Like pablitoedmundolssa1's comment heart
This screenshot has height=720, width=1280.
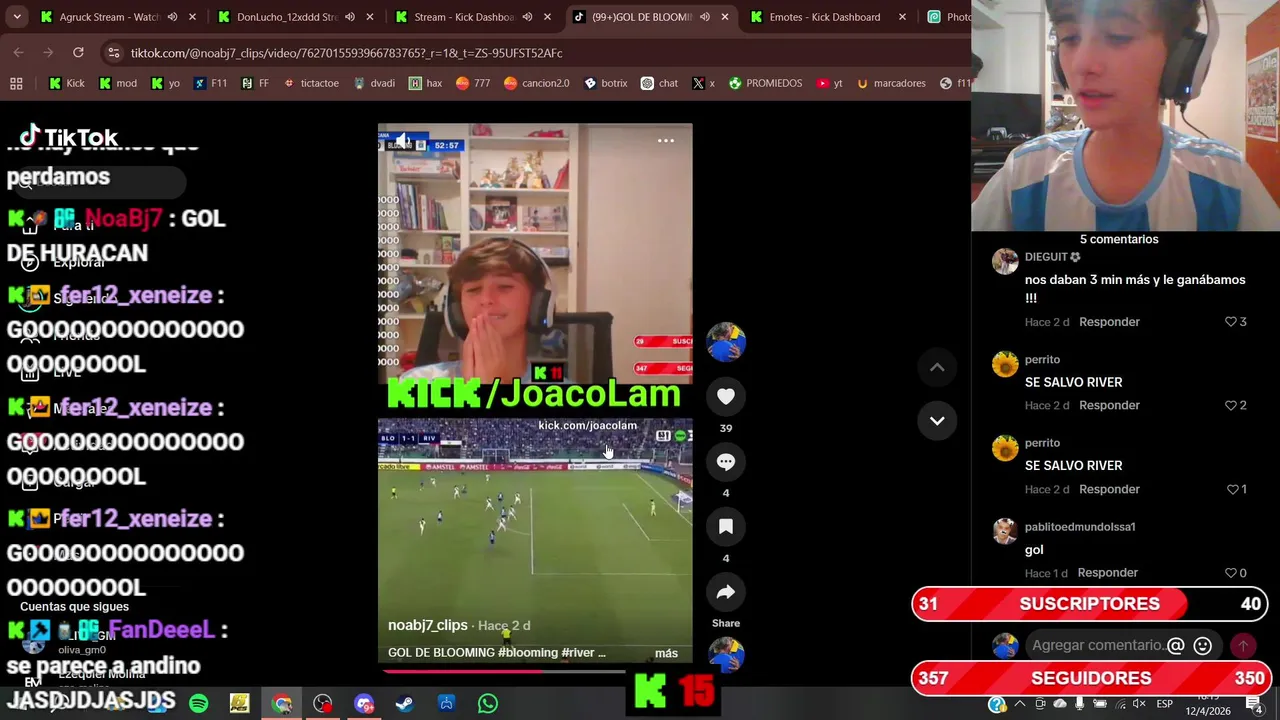click(x=1231, y=573)
